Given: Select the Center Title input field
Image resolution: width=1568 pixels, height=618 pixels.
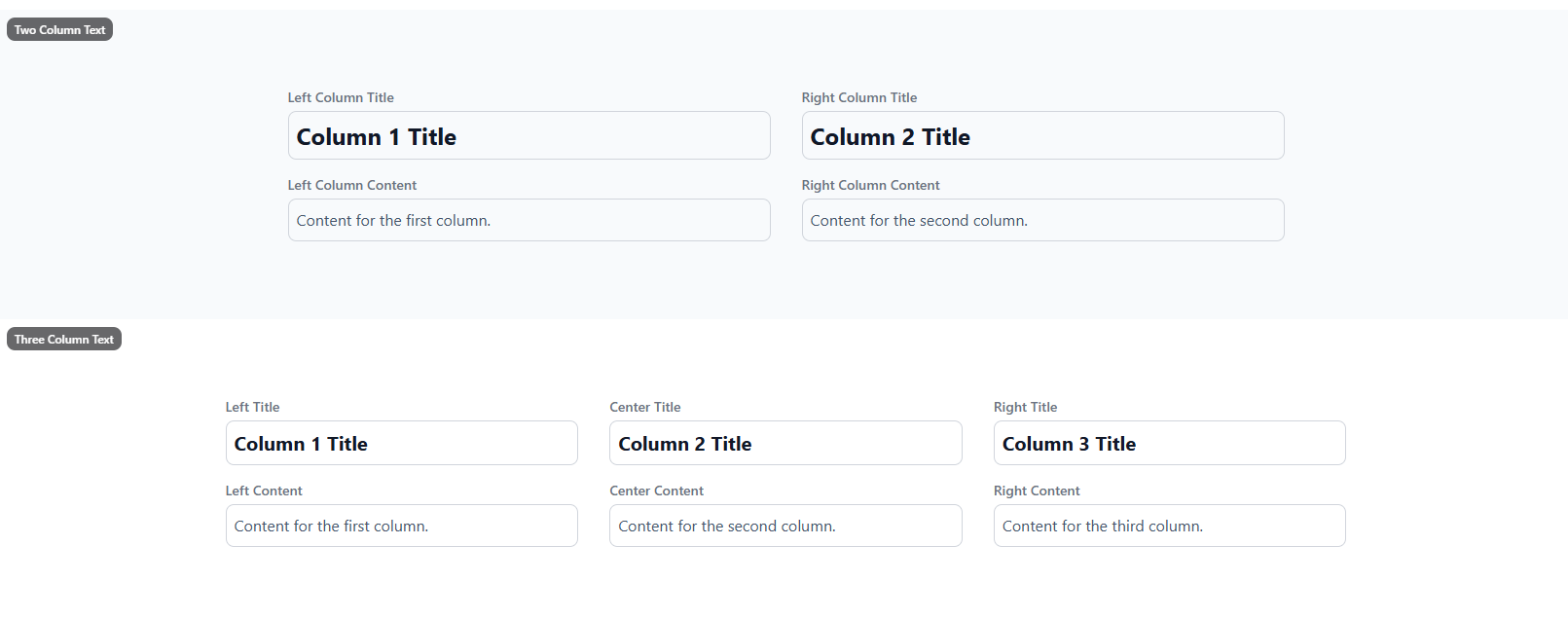Looking at the screenshot, I should click(785, 444).
